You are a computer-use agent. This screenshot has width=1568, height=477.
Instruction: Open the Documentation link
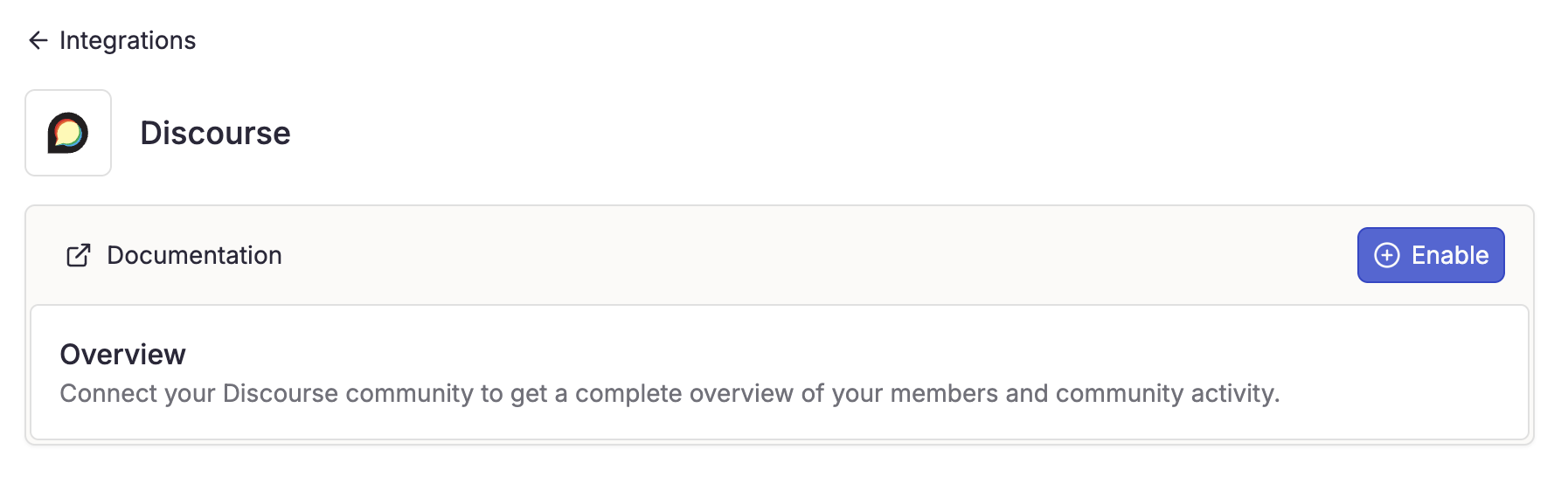[175, 255]
